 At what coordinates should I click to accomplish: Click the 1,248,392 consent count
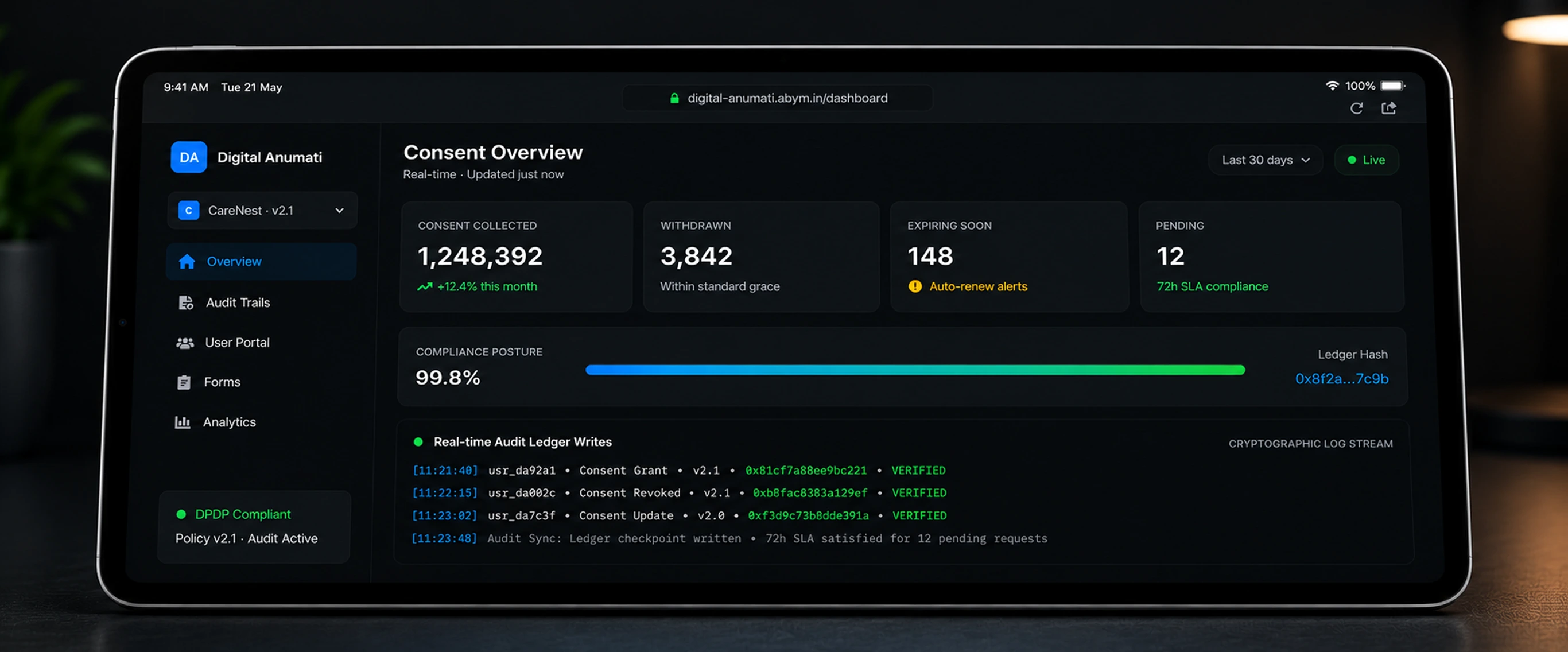pyautogui.click(x=480, y=257)
